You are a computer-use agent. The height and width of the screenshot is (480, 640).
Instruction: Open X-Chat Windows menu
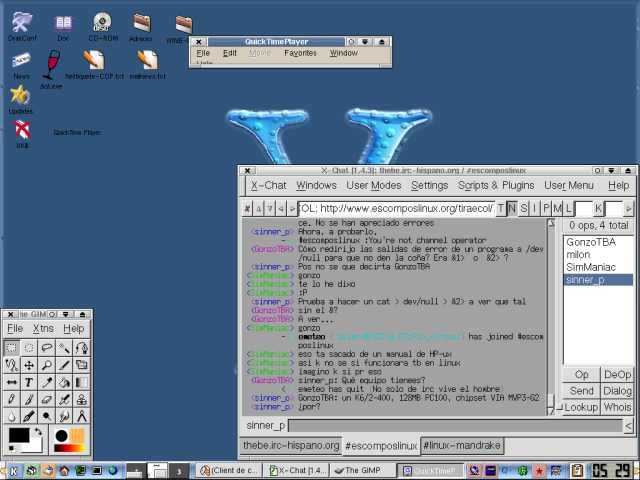316,185
